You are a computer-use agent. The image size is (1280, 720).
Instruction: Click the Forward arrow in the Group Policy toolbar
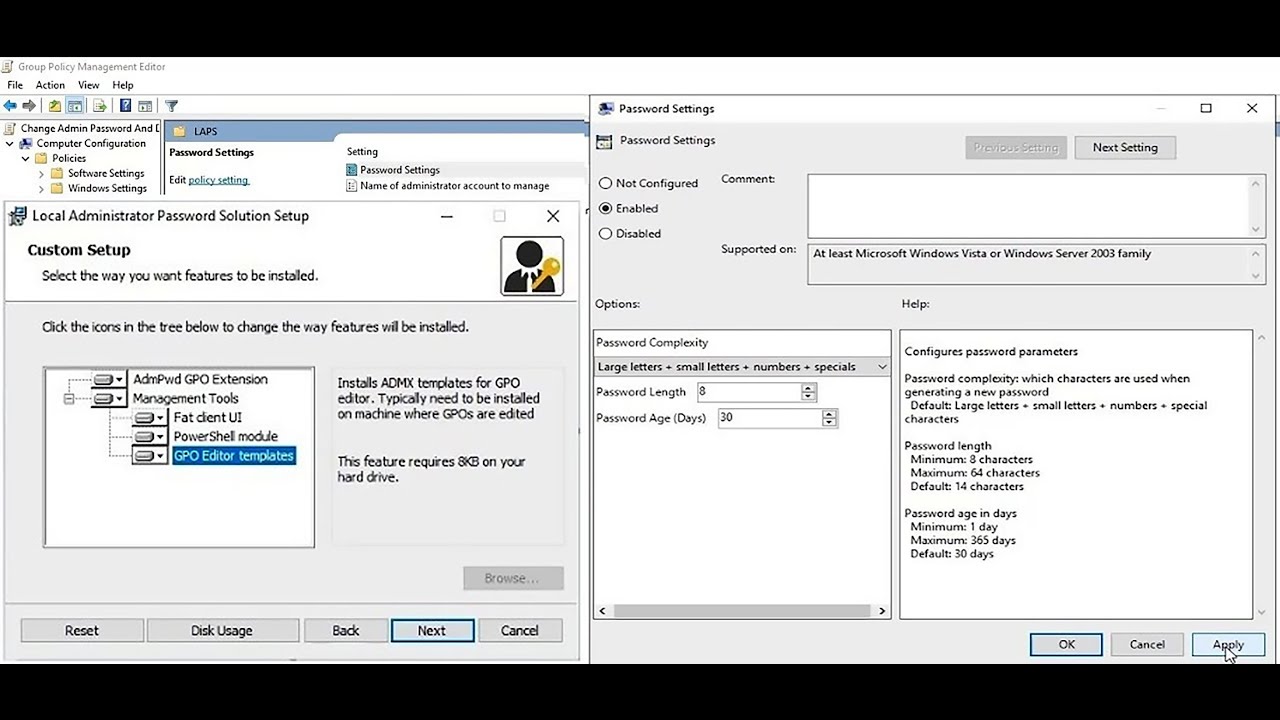click(29, 106)
